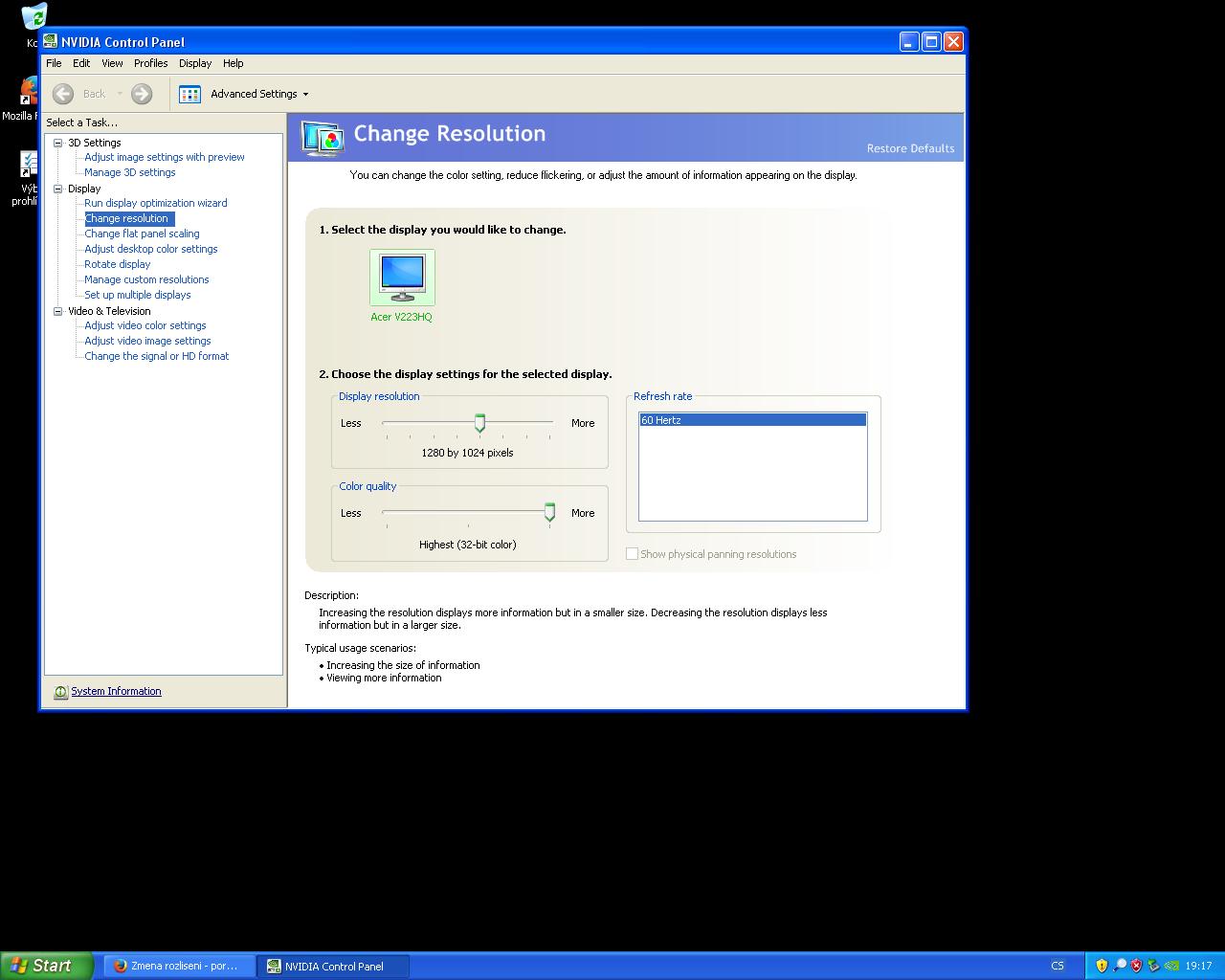Click the Mozilla Firefox desktop icon
The width and height of the screenshot is (1225, 980).
pos(29,91)
